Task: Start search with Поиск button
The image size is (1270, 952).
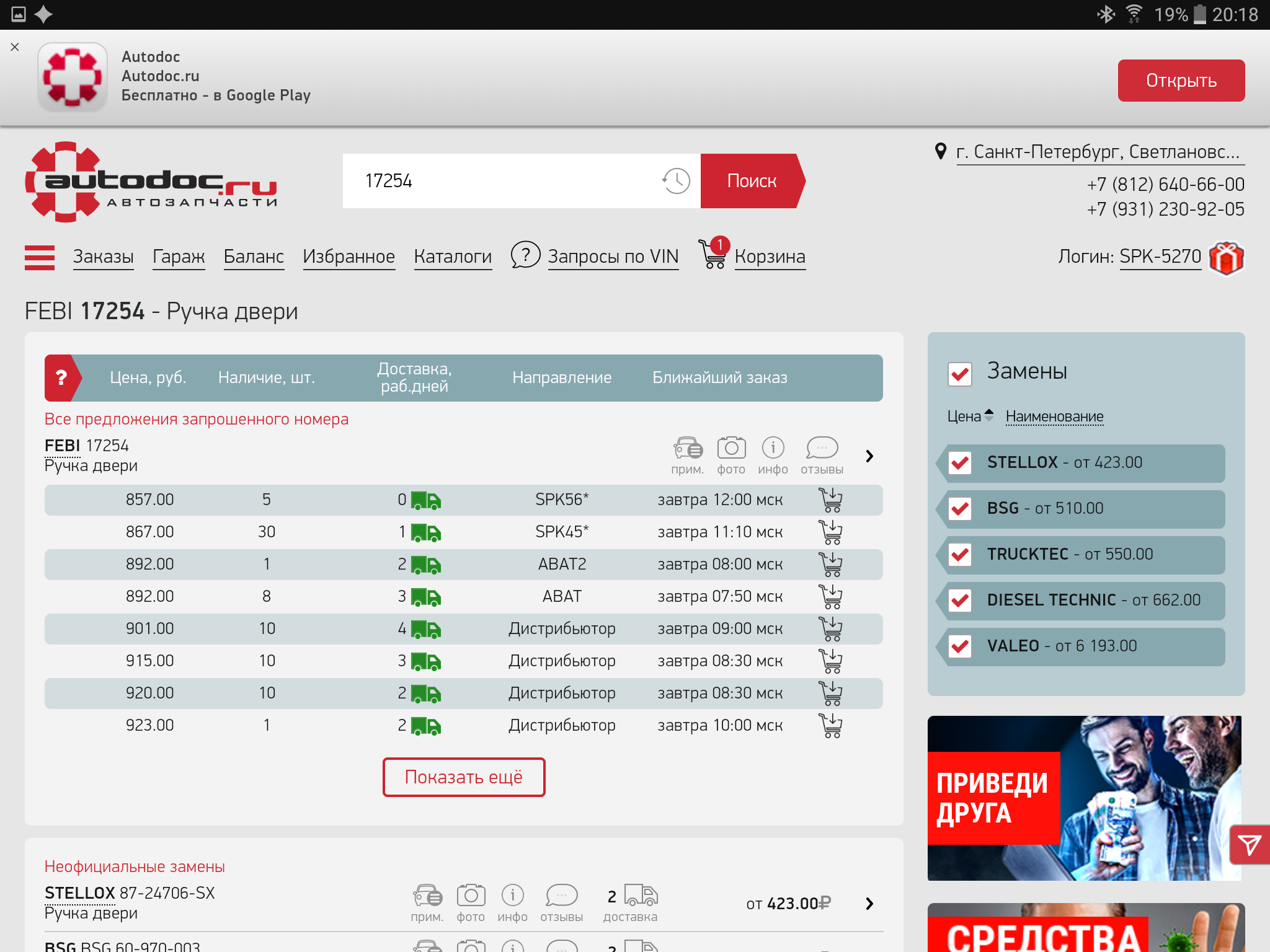Action: coord(752,181)
